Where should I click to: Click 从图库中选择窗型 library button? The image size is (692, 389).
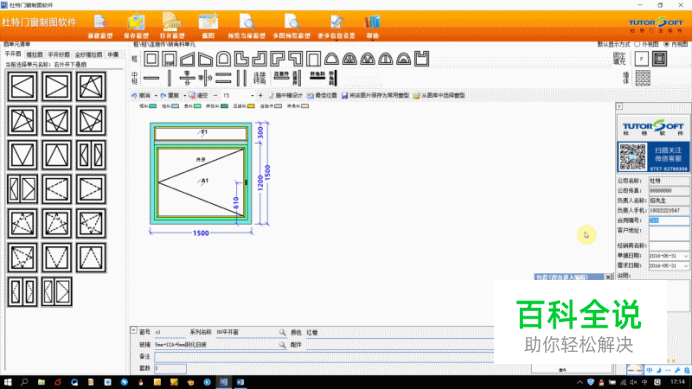[439, 95]
